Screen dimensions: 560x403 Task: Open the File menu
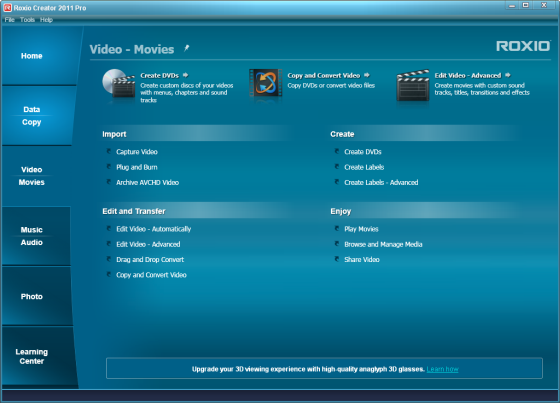[x=10, y=20]
